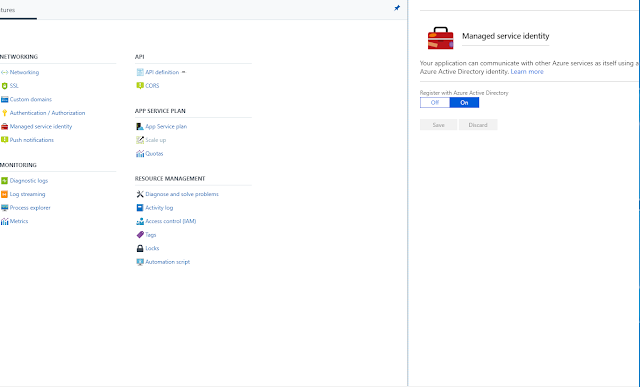The image size is (640, 387).
Task: Click the Quotas chart icon
Action: (x=140, y=153)
